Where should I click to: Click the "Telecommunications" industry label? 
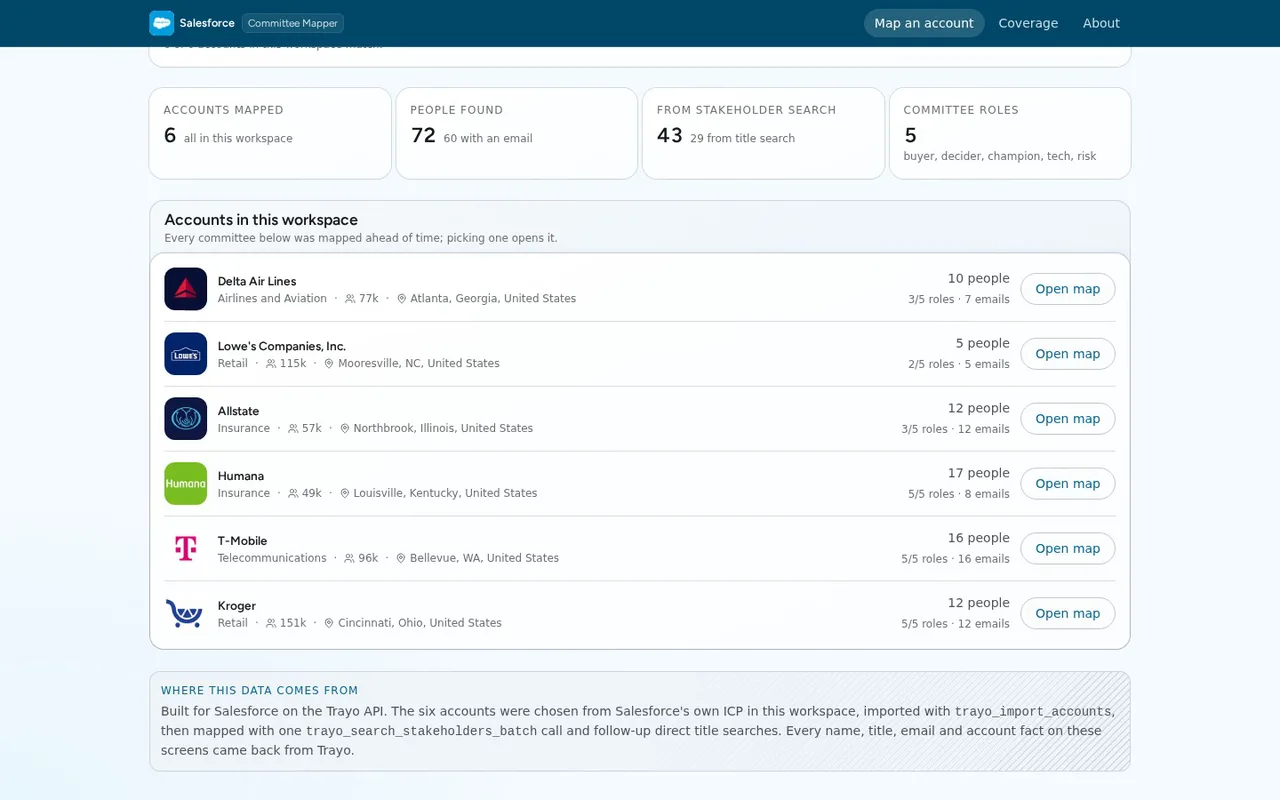272,558
